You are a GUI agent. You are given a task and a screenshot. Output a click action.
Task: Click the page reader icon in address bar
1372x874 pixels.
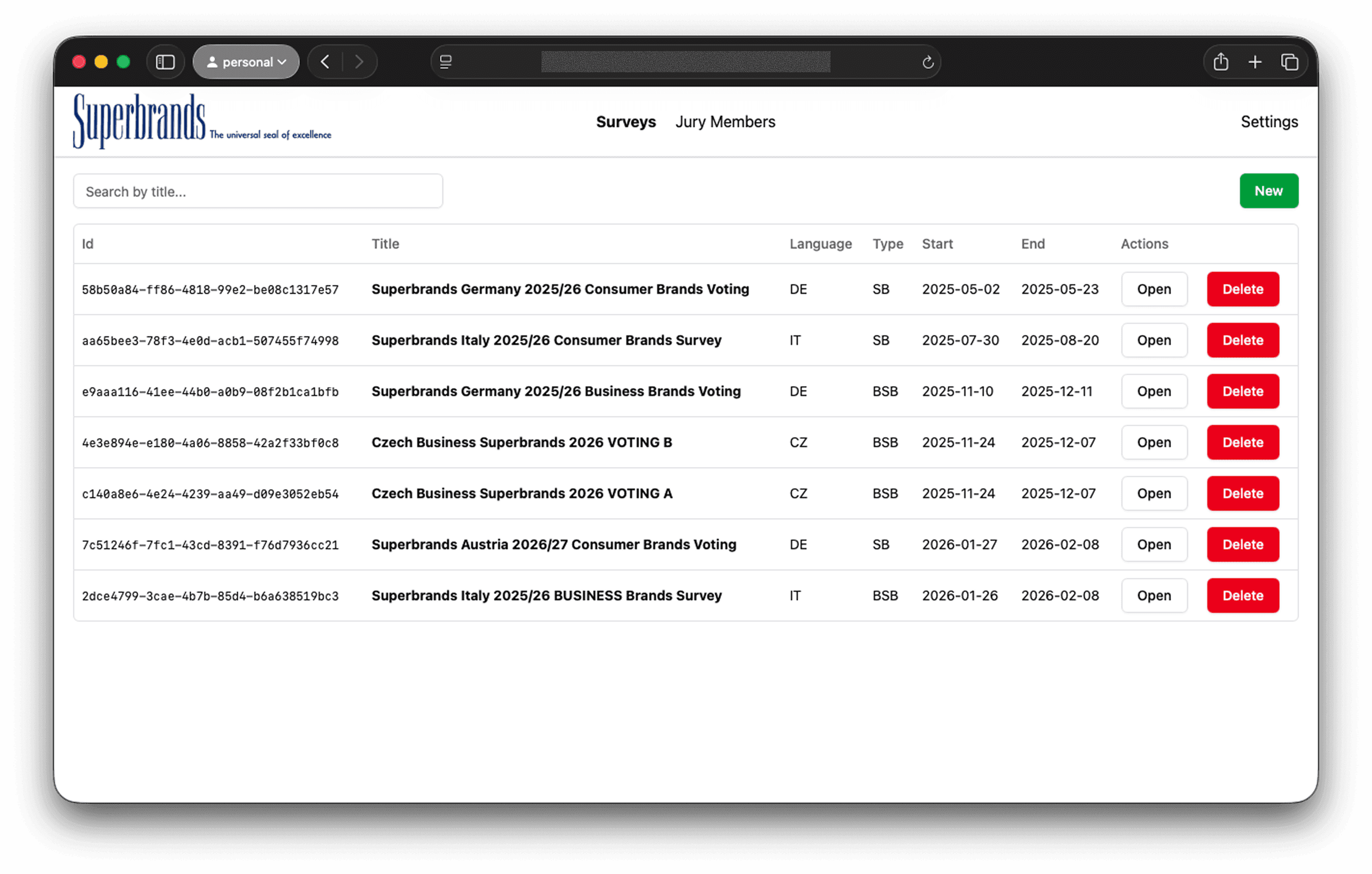(446, 62)
